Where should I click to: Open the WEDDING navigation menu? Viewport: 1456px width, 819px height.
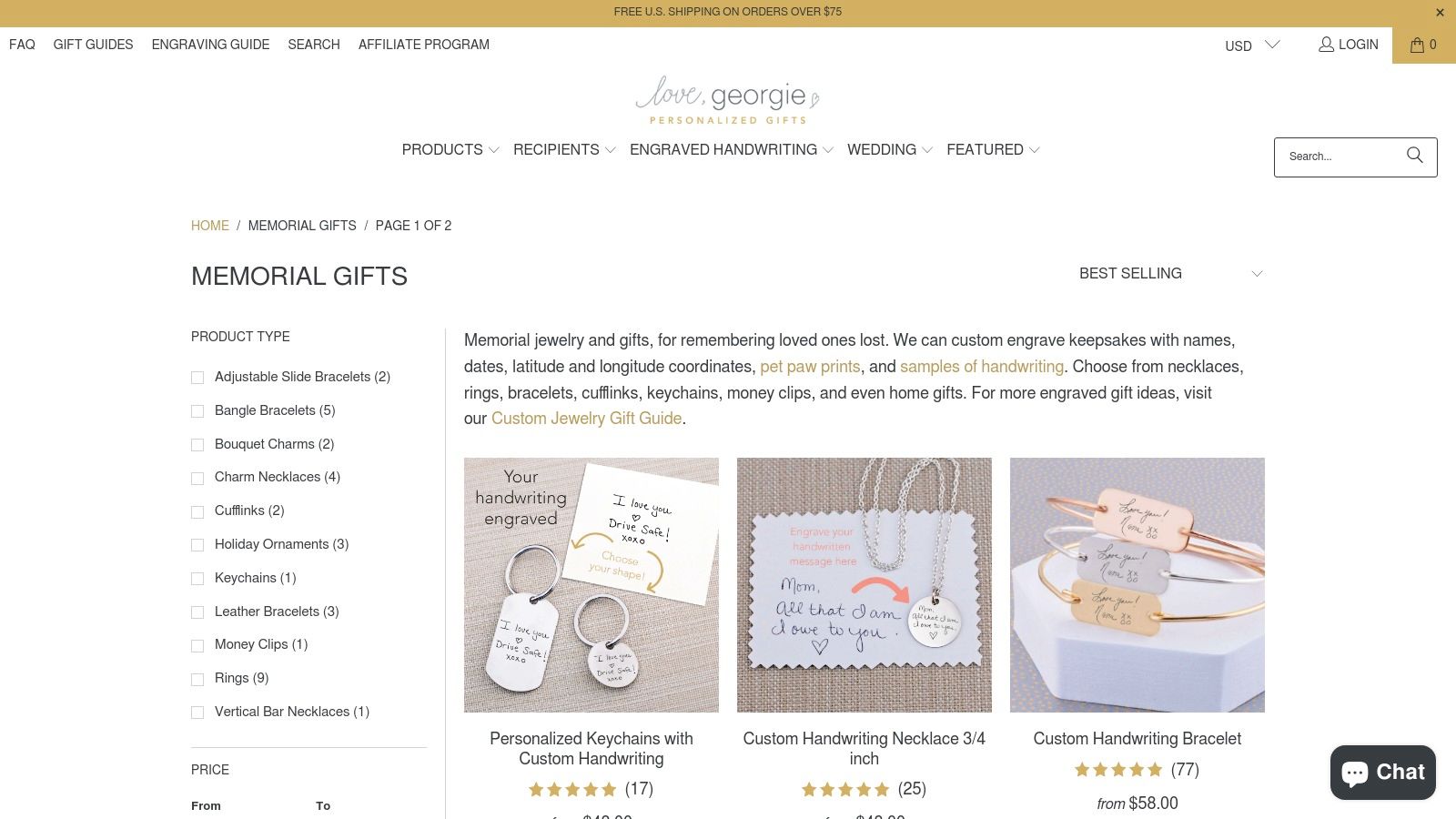pyautogui.click(x=890, y=150)
